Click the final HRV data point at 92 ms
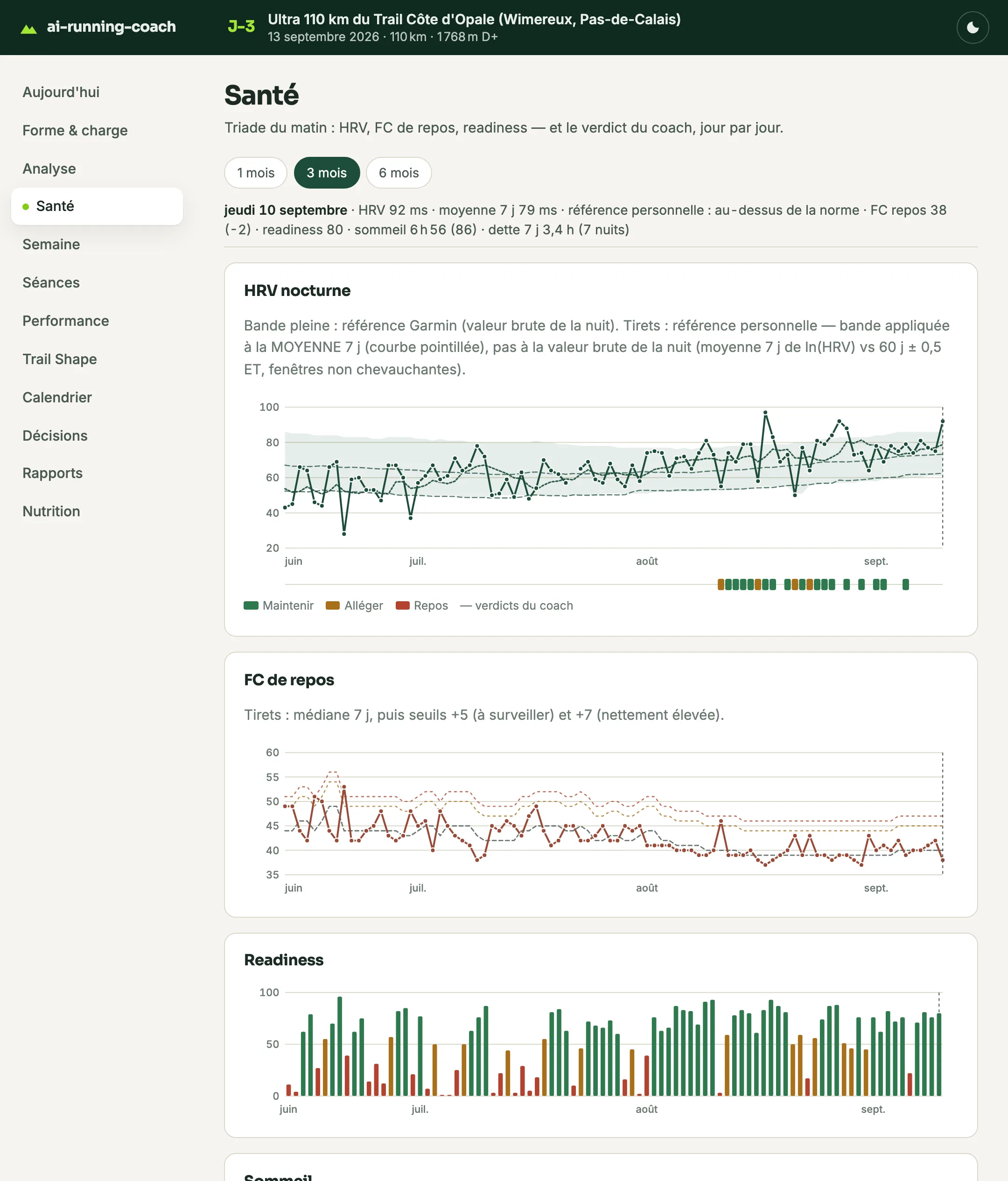 [x=943, y=421]
